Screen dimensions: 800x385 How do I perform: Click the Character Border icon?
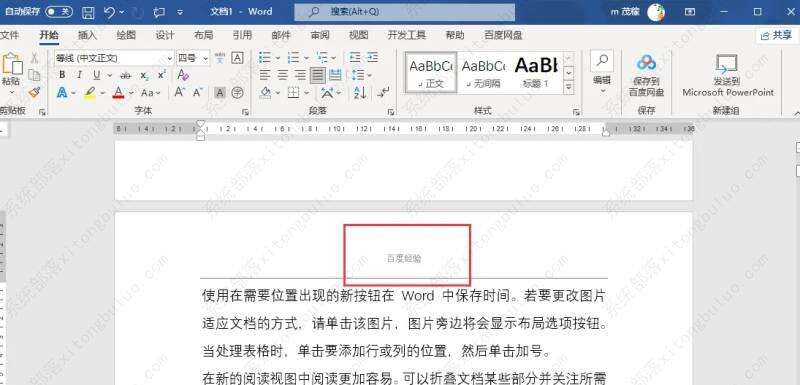coord(237,58)
